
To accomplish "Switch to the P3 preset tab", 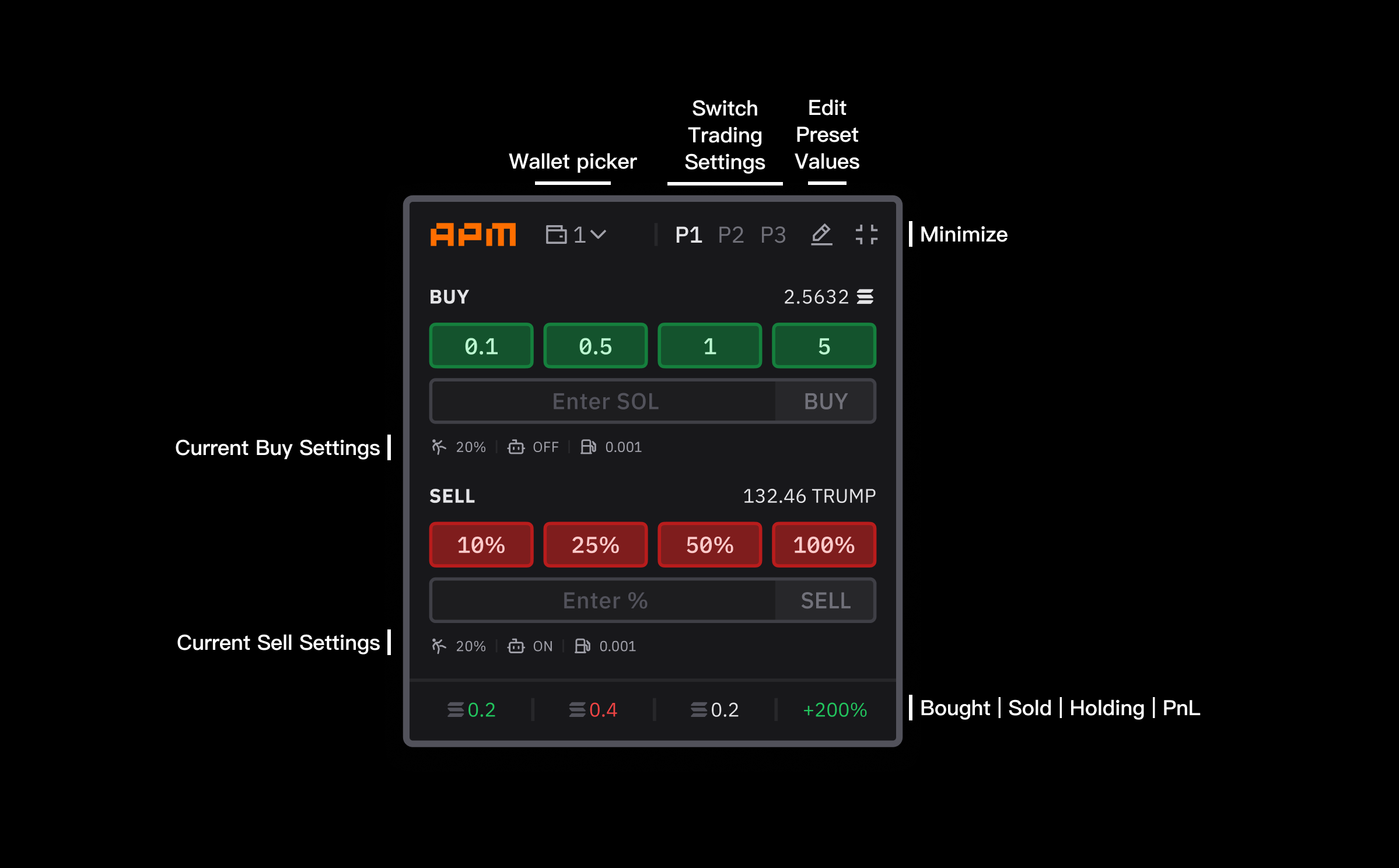I will tap(773, 235).
